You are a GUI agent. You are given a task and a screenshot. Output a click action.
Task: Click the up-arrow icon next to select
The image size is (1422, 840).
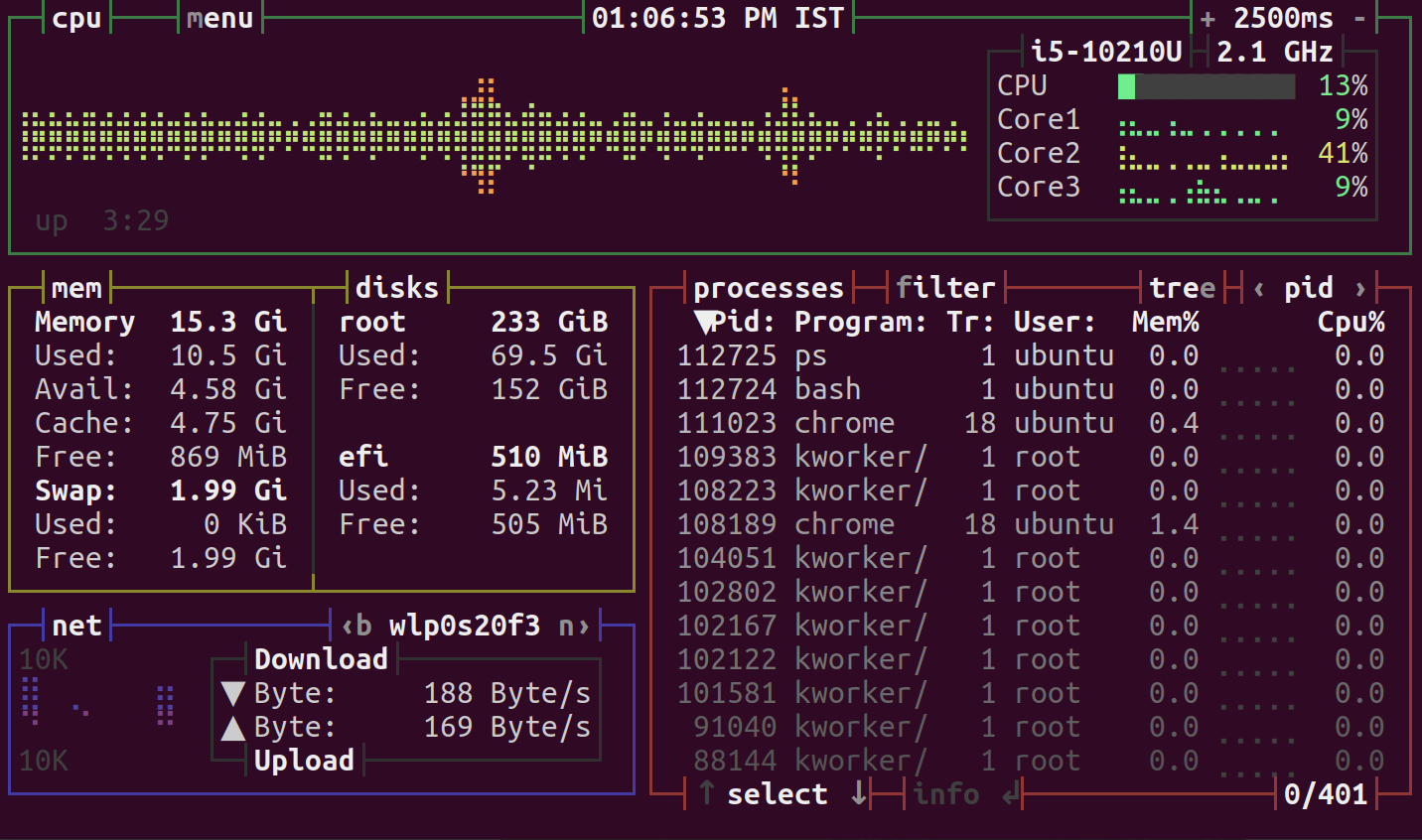pyautogui.click(x=706, y=793)
